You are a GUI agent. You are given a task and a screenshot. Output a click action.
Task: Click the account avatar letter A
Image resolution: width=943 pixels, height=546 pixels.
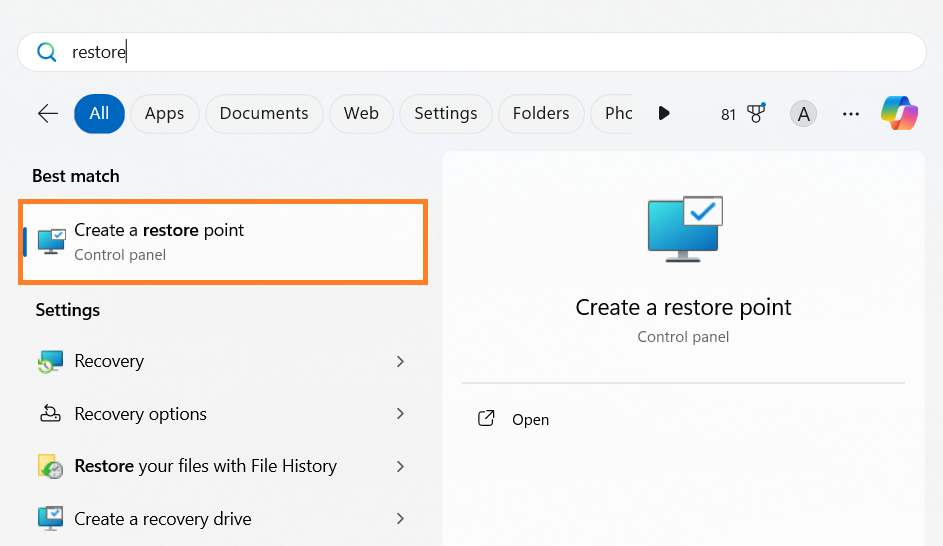pyautogui.click(x=802, y=114)
